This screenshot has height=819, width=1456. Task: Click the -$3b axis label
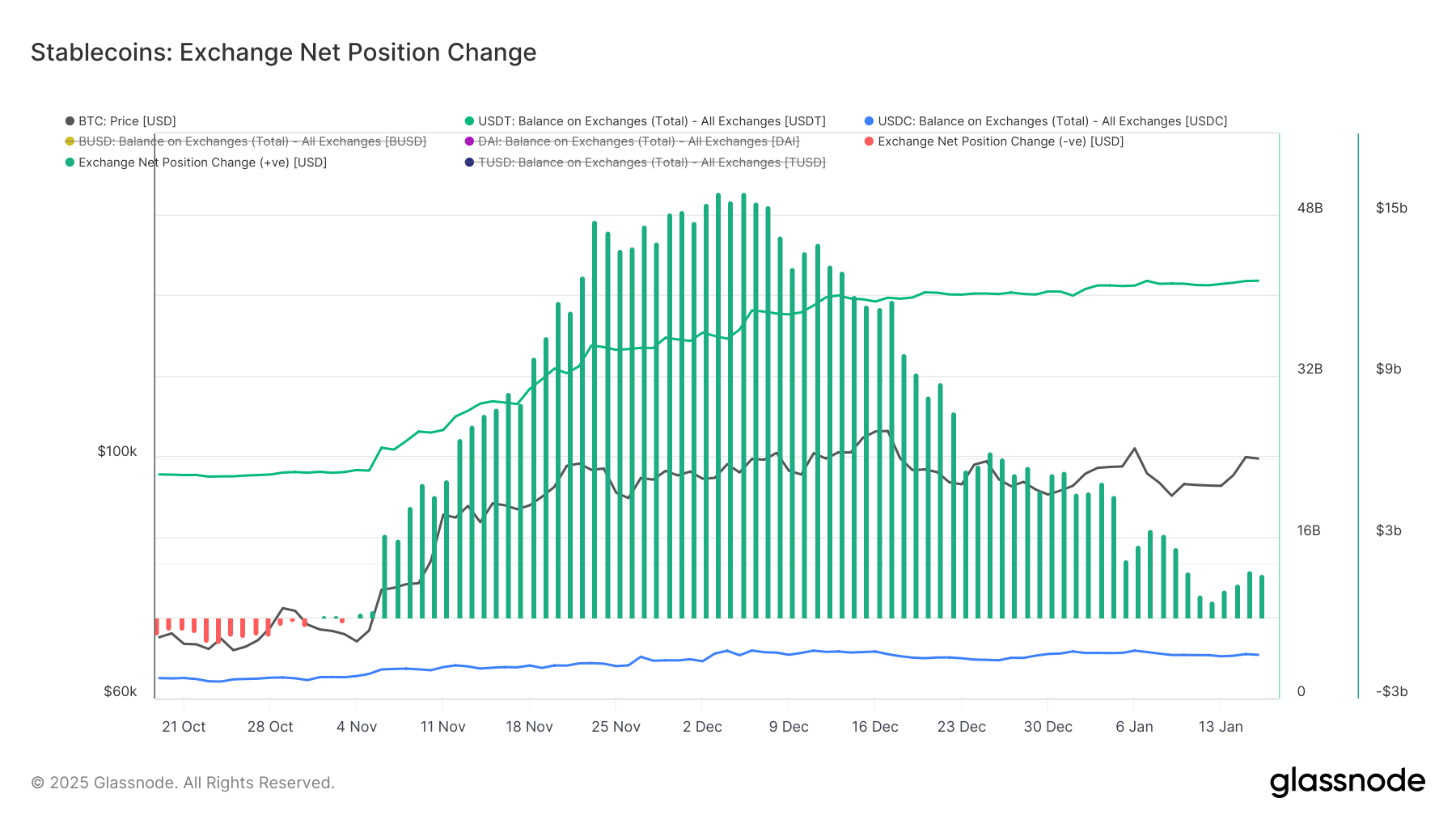click(x=1391, y=691)
